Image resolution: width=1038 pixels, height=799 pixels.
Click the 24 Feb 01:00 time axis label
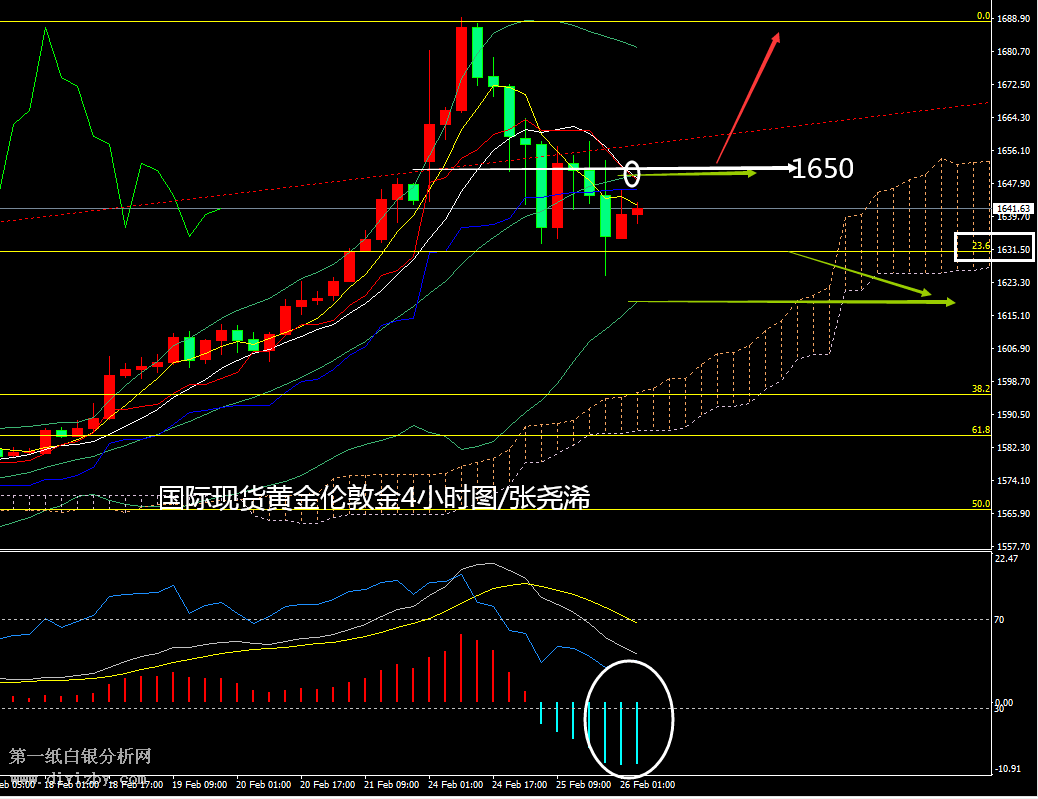(457, 785)
